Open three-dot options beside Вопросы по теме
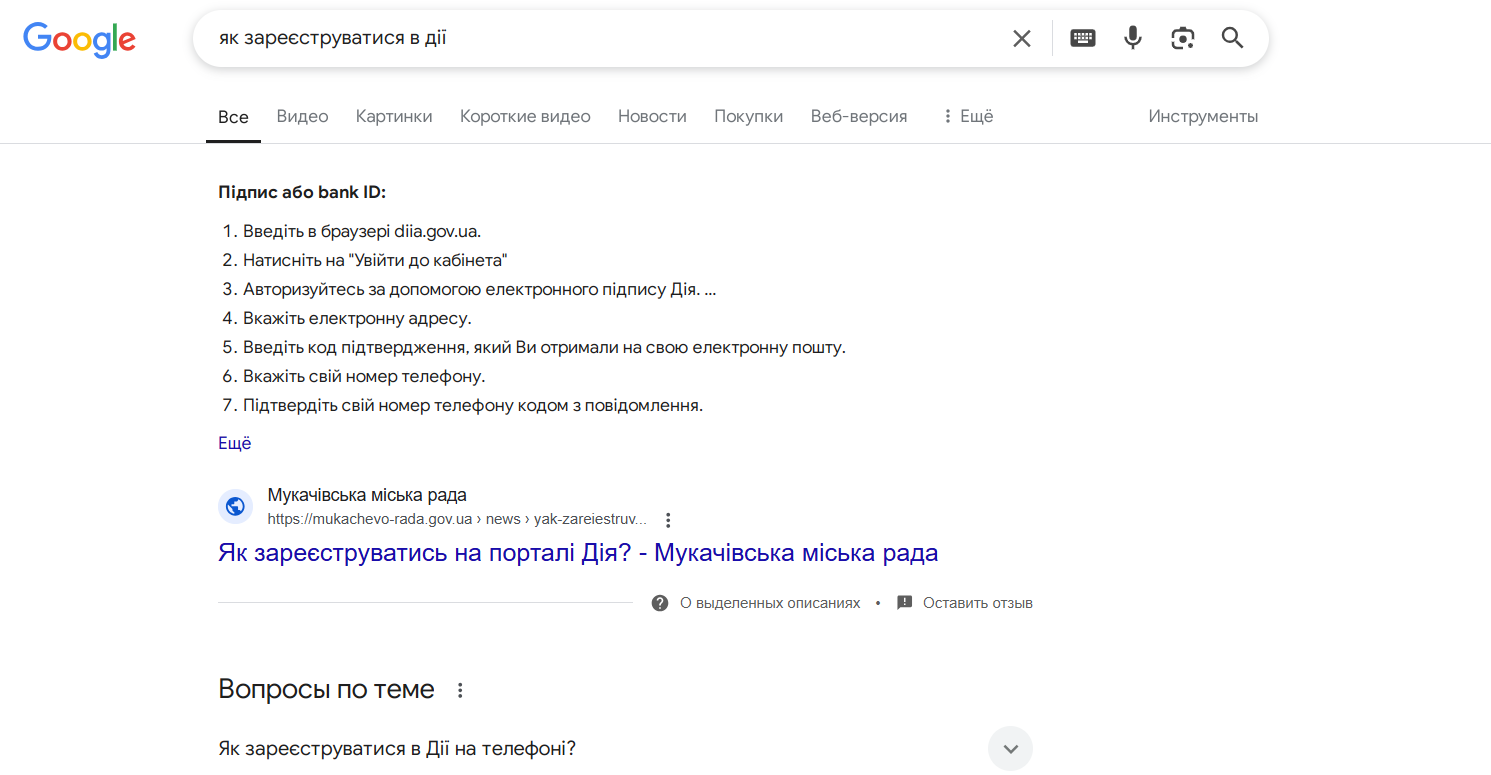1491x775 pixels. coord(460,690)
